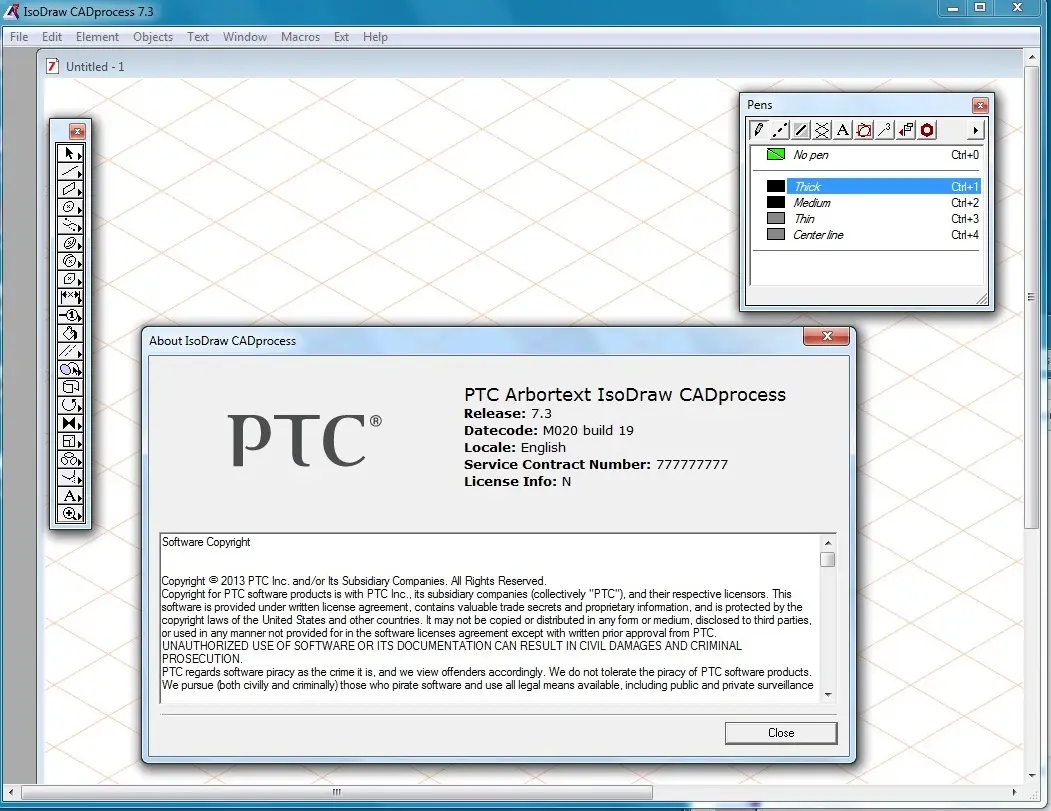Select the three circles tool
The height and width of the screenshot is (811, 1051).
pos(70,460)
